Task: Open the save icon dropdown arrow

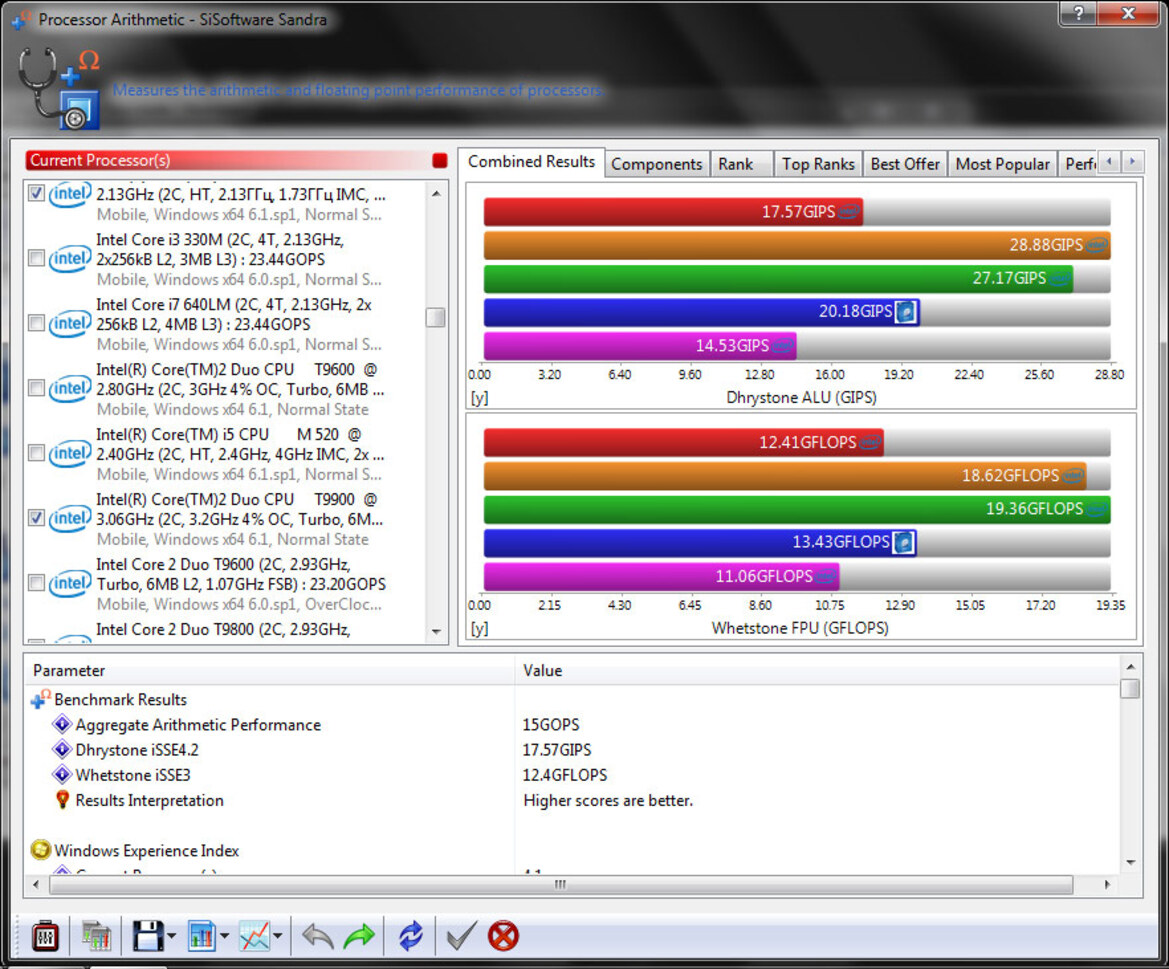Action: [171, 936]
